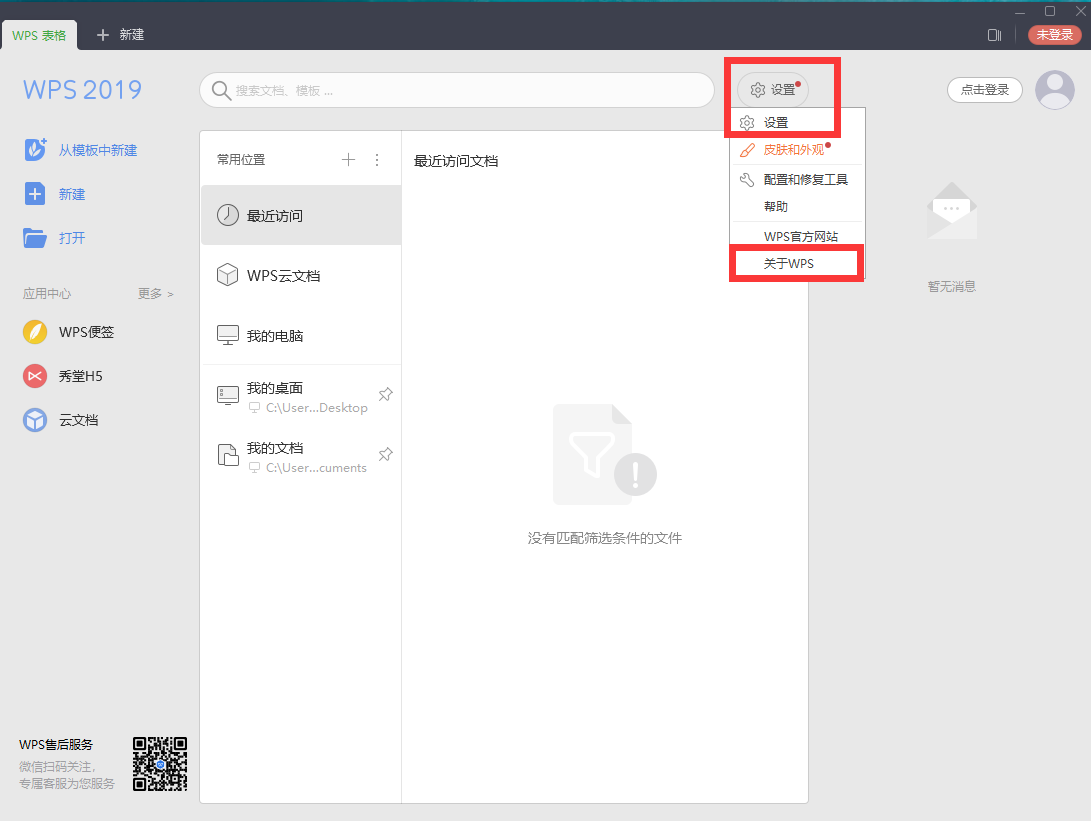This screenshot has width=1091, height=821.
Task: Click the 秀堂H5 label
Action: (x=81, y=376)
